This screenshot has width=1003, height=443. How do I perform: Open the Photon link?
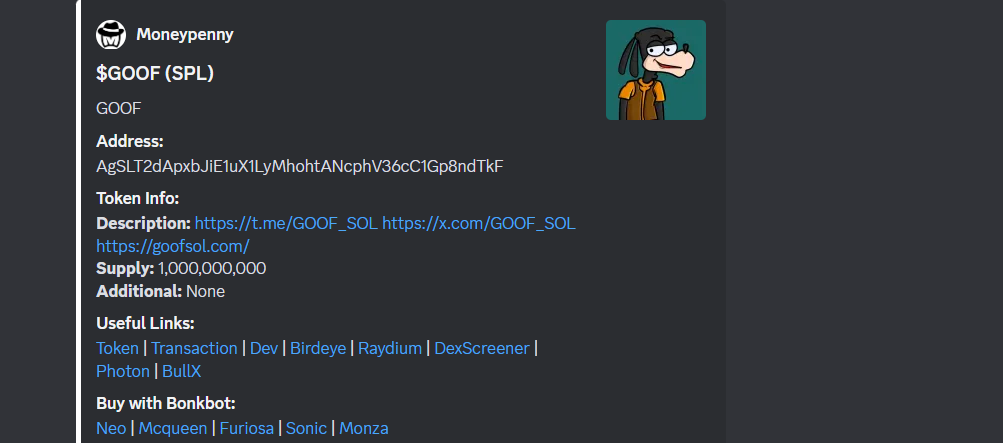point(123,371)
